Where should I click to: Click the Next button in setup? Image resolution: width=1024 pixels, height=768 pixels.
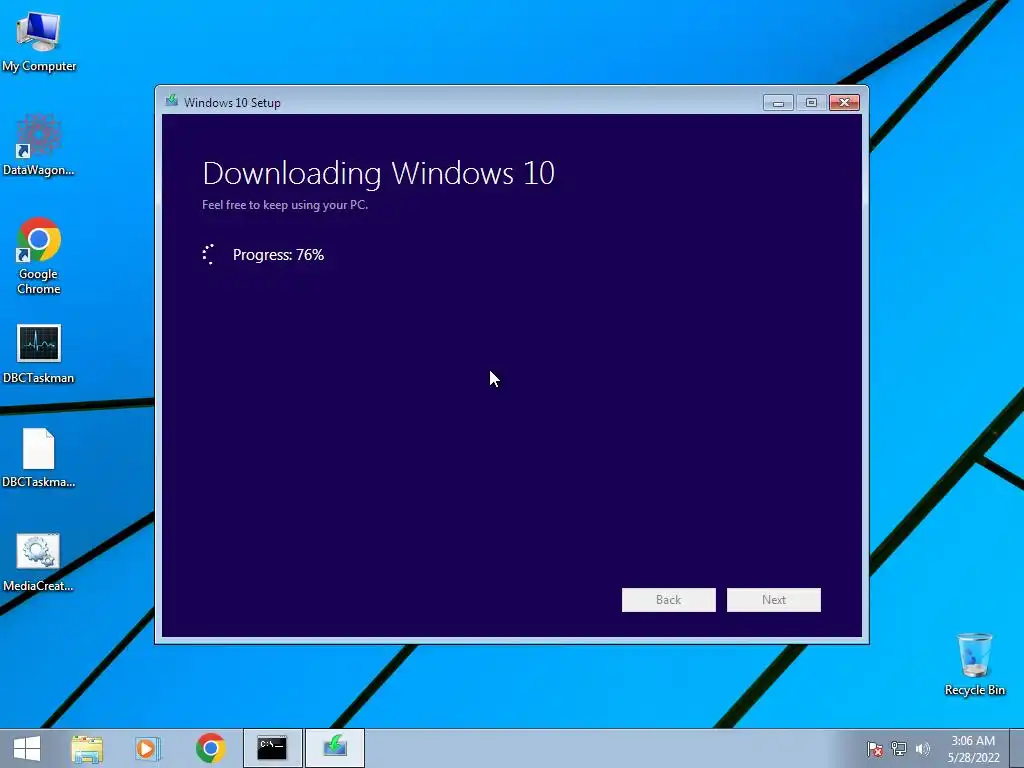[x=773, y=600]
